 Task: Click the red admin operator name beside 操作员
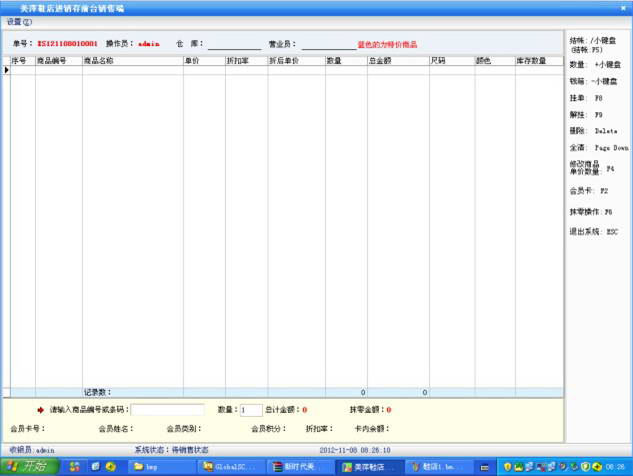coord(149,44)
